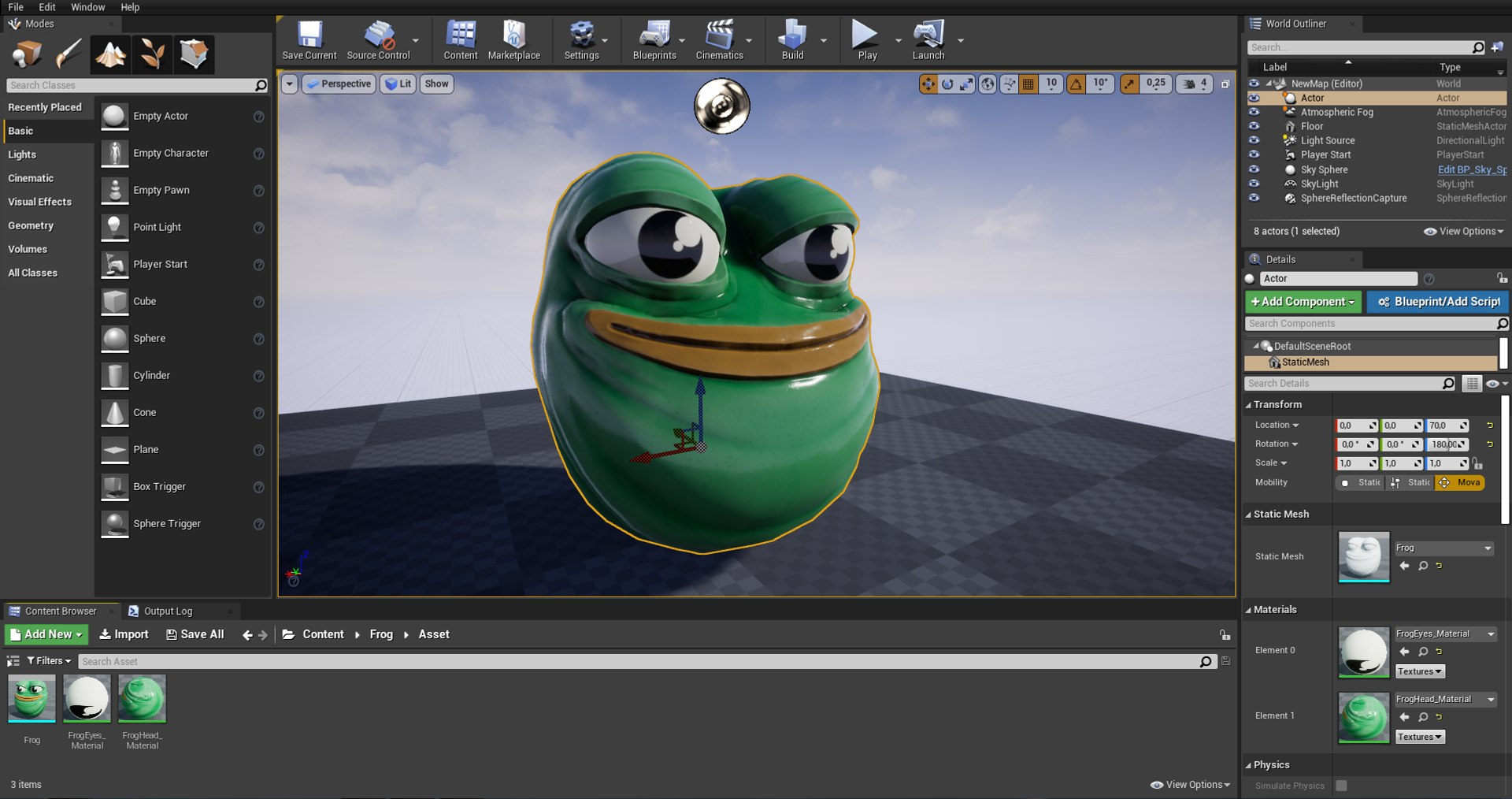This screenshot has width=1512, height=799.
Task: Toggle visibility of Light Source actor
Action: tap(1254, 140)
